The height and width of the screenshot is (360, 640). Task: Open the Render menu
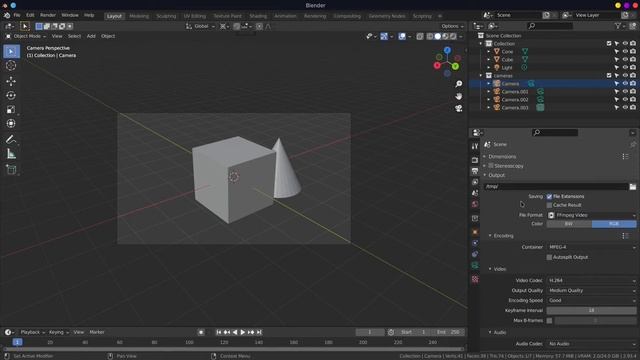click(48, 15)
